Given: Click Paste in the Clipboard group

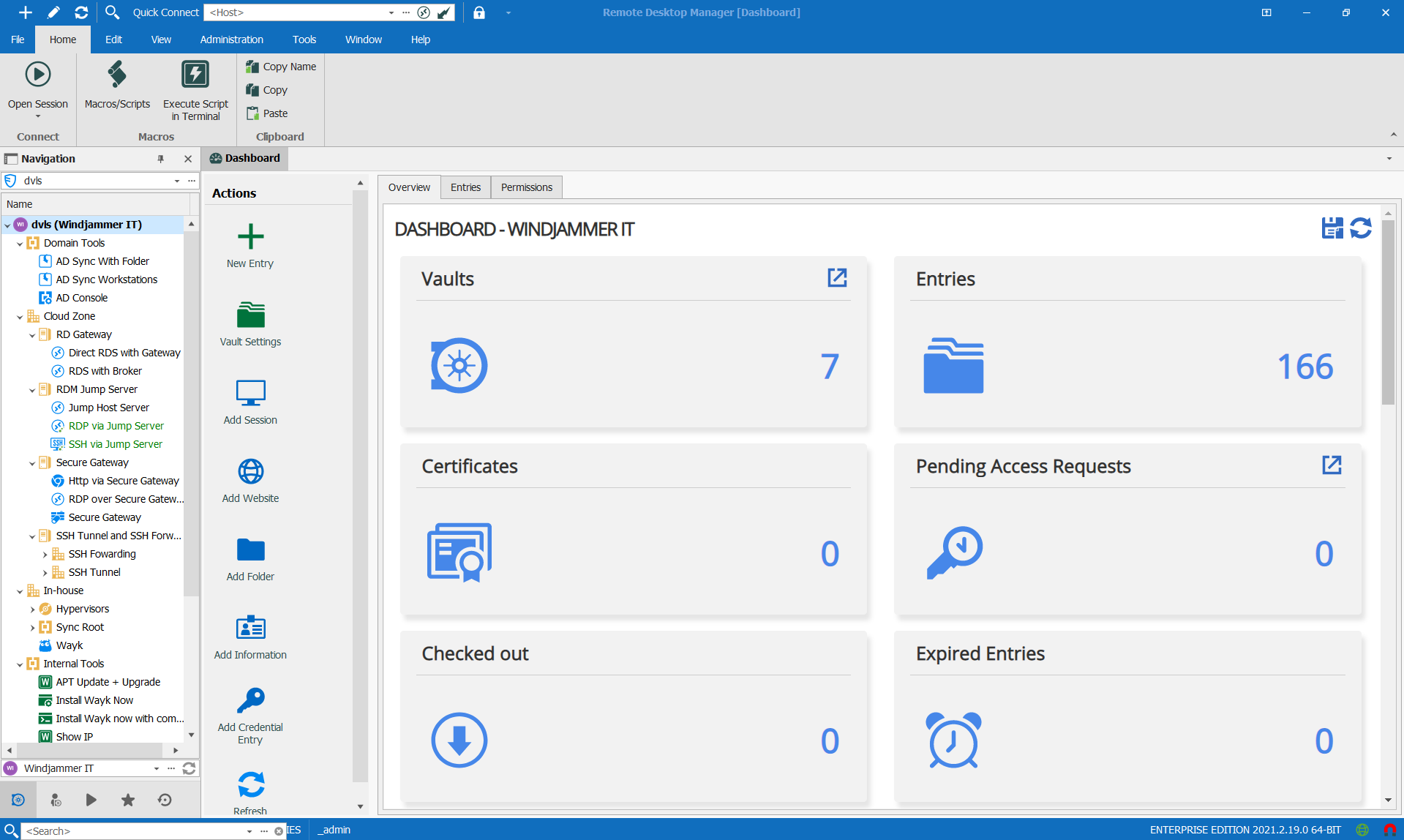Looking at the screenshot, I should (x=267, y=113).
